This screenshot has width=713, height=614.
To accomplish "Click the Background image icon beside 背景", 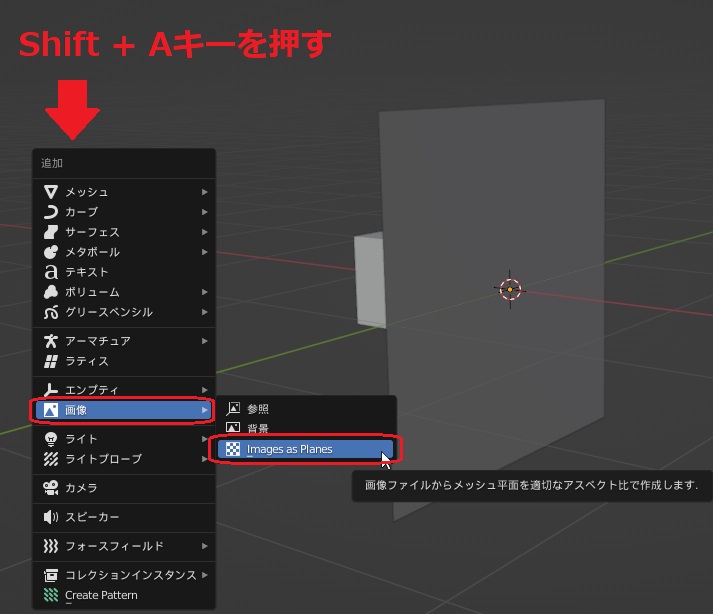I will click(233, 428).
